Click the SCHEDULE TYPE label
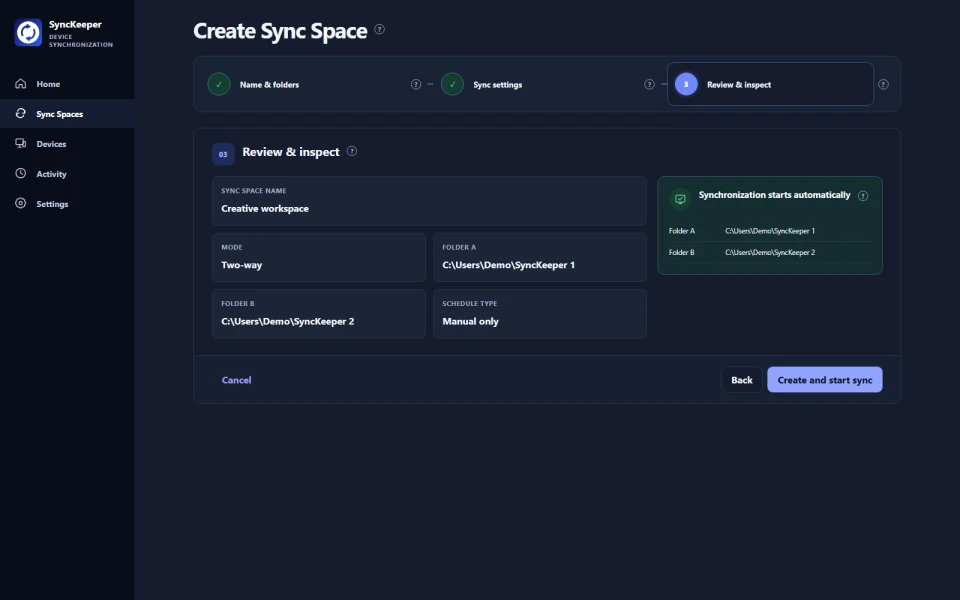Screen dimensions: 960x600 (x=470, y=304)
